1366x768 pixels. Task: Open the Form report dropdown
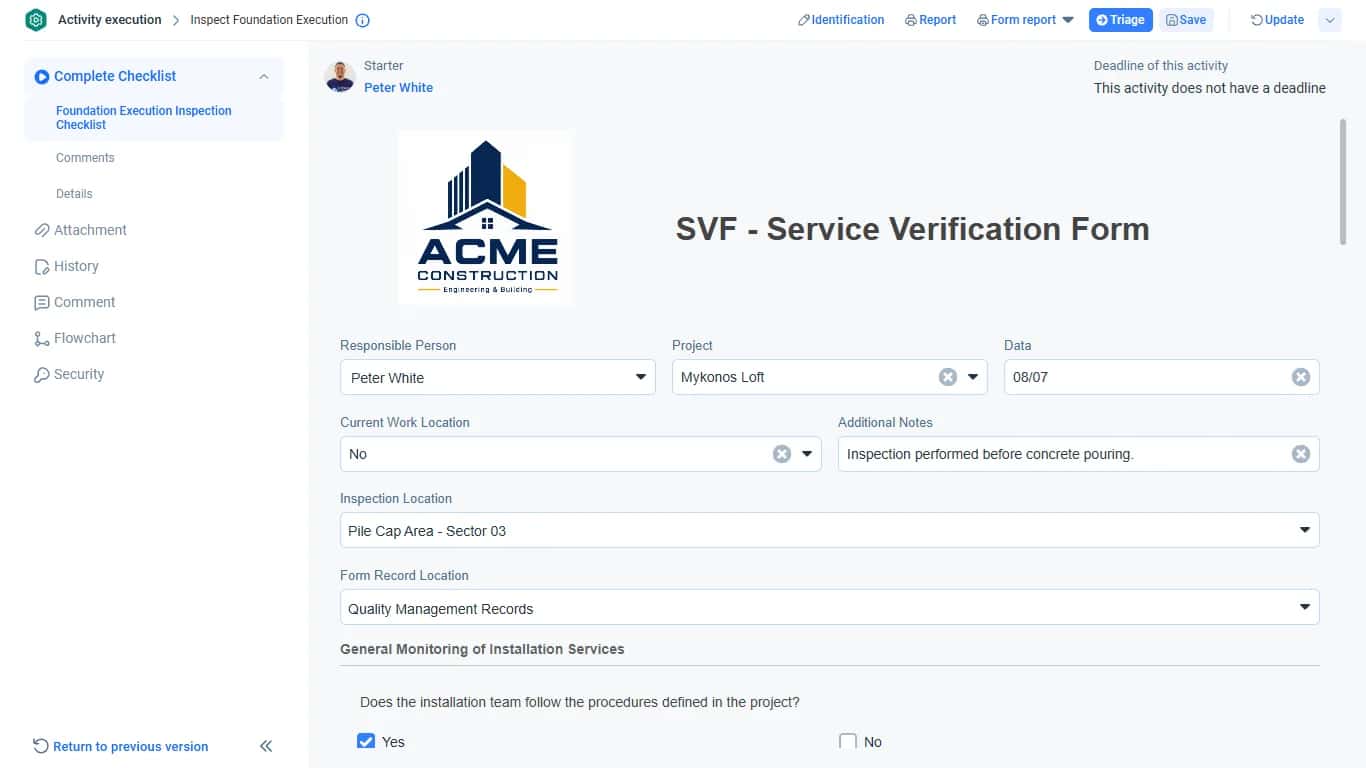[x=1025, y=20]
